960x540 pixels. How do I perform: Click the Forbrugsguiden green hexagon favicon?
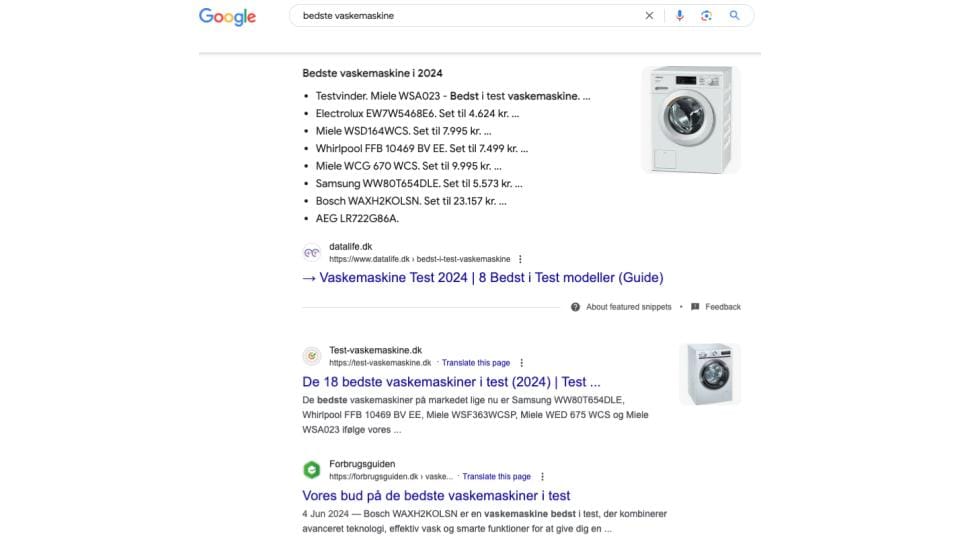[312, 470]
